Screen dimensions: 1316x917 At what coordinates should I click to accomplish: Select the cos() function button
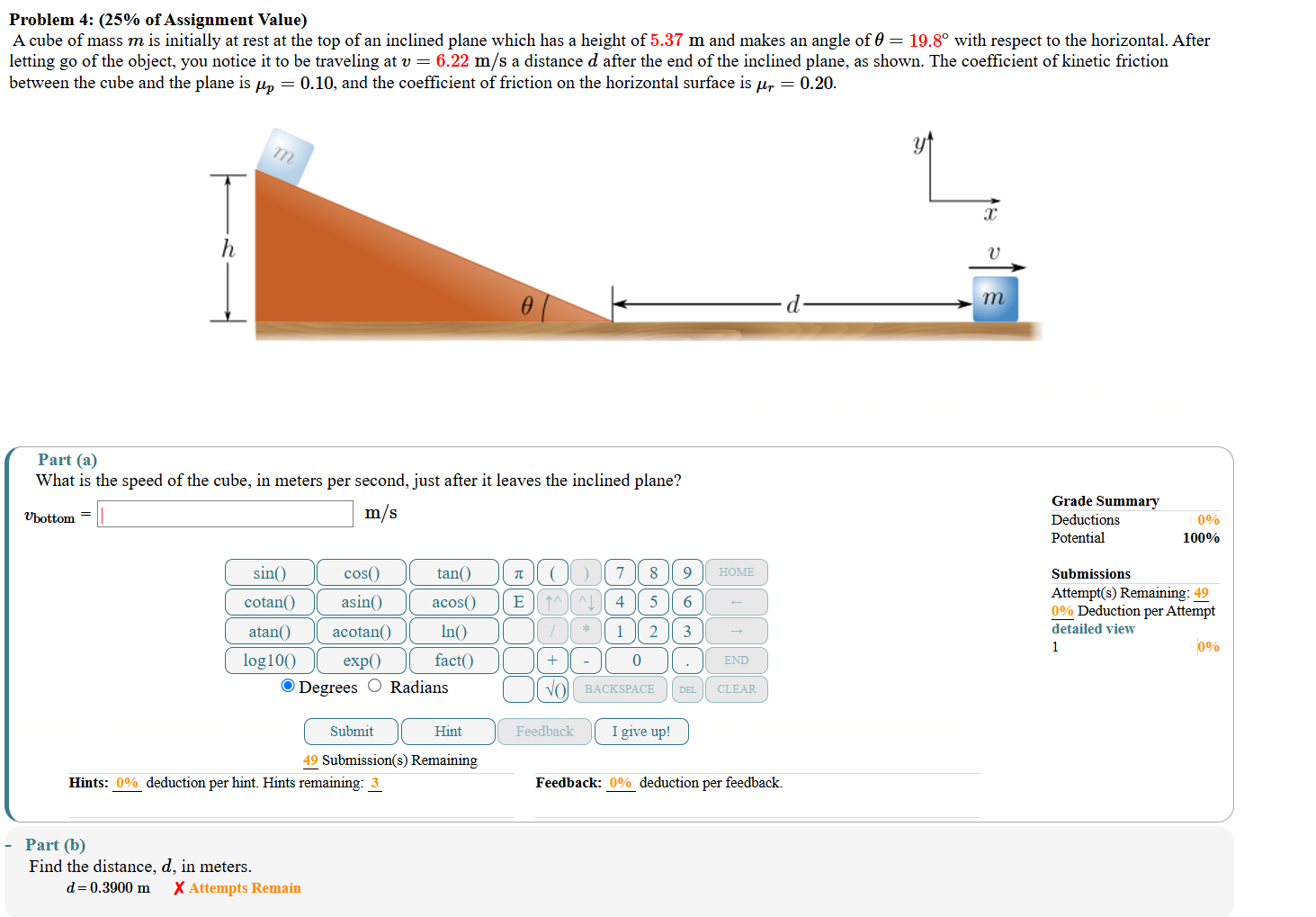click(362, 572)
